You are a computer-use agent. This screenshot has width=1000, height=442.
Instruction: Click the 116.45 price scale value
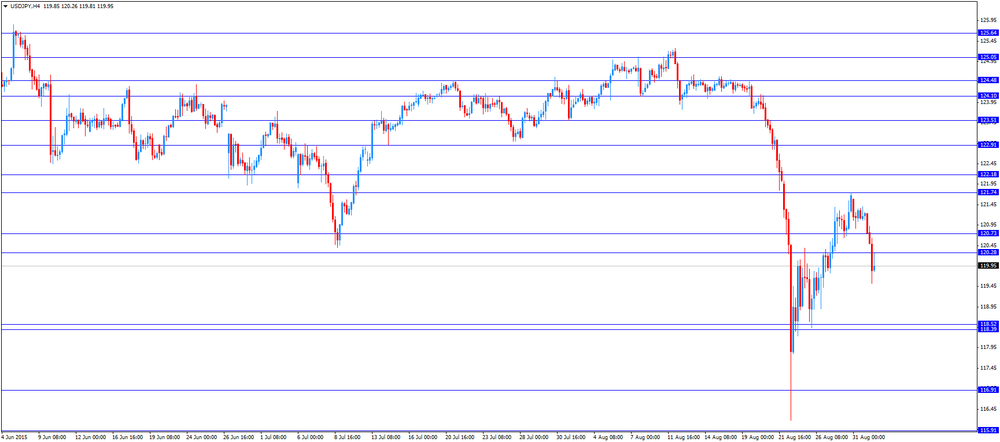pos(988,409)
